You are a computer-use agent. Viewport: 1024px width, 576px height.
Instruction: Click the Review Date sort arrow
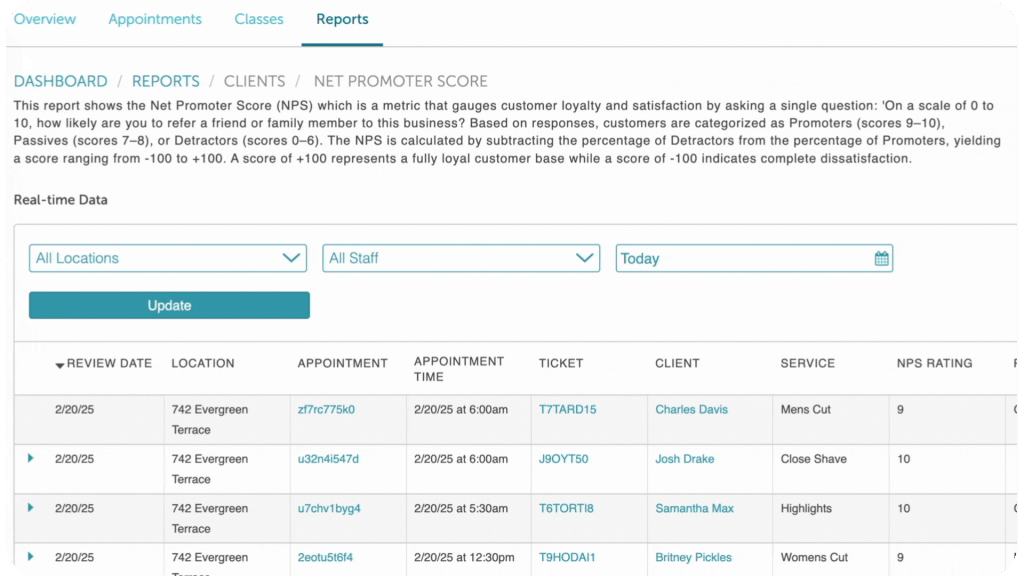(60, 365)
